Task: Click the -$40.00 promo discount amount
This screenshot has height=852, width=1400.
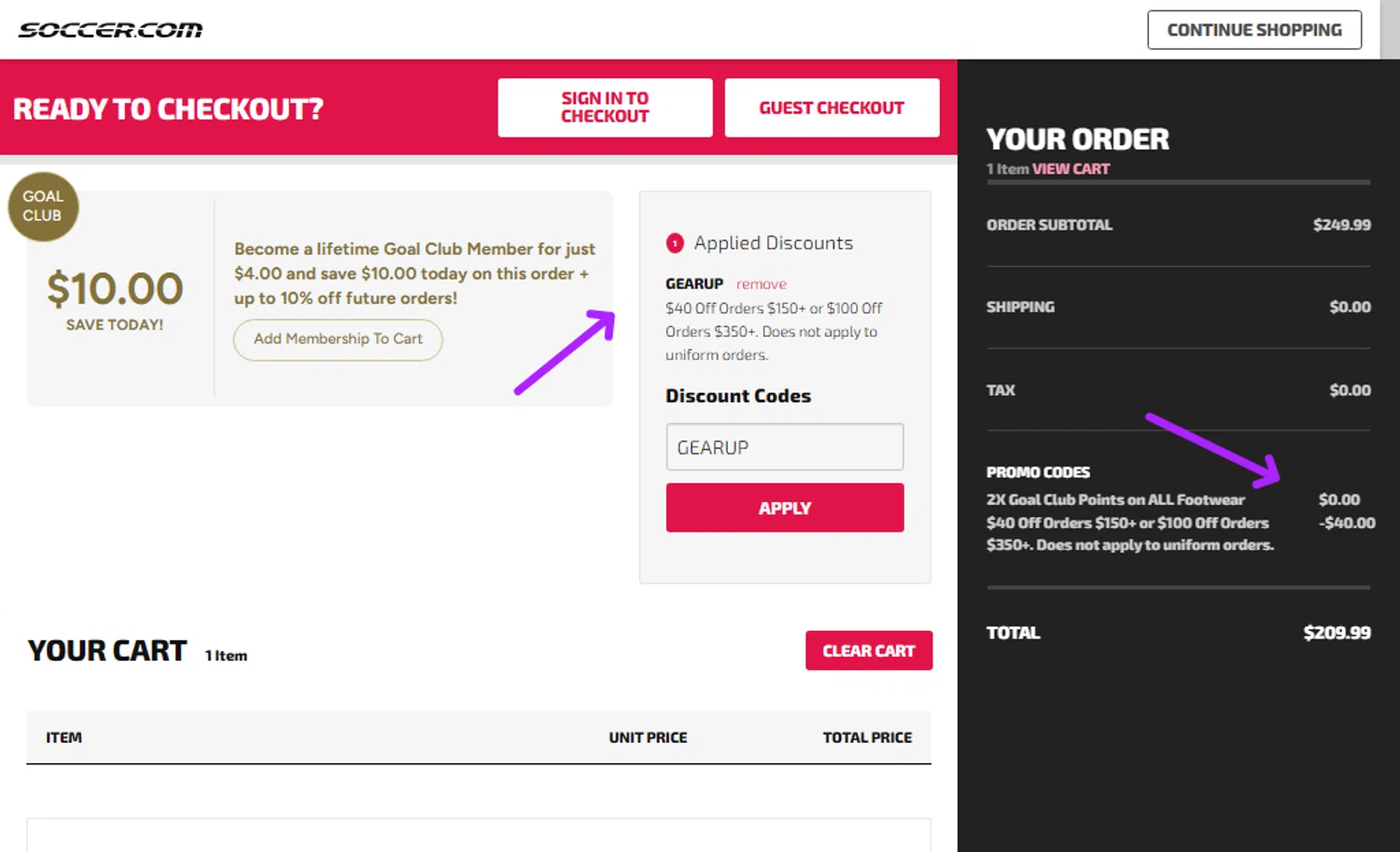Action: pyautogui.click(x=1347, y=523)
